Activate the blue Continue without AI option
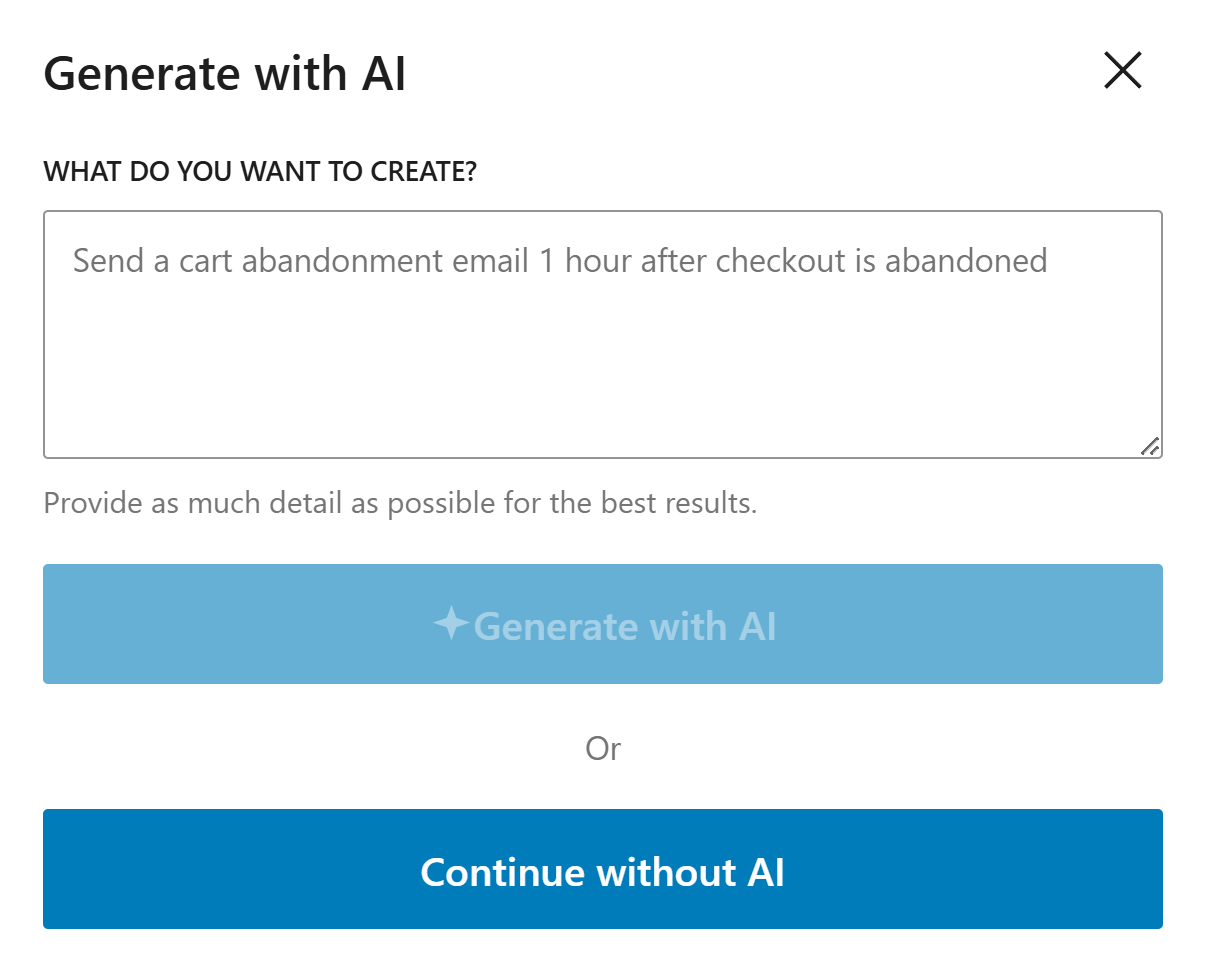 click(x=603, y=870)
